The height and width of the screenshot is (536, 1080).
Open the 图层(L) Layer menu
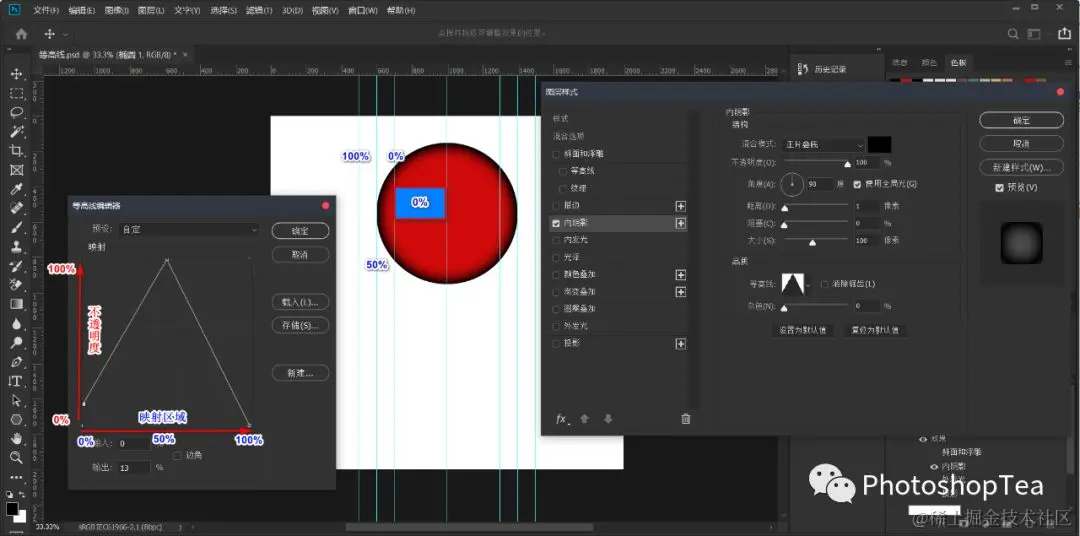(x=152, y=11)
